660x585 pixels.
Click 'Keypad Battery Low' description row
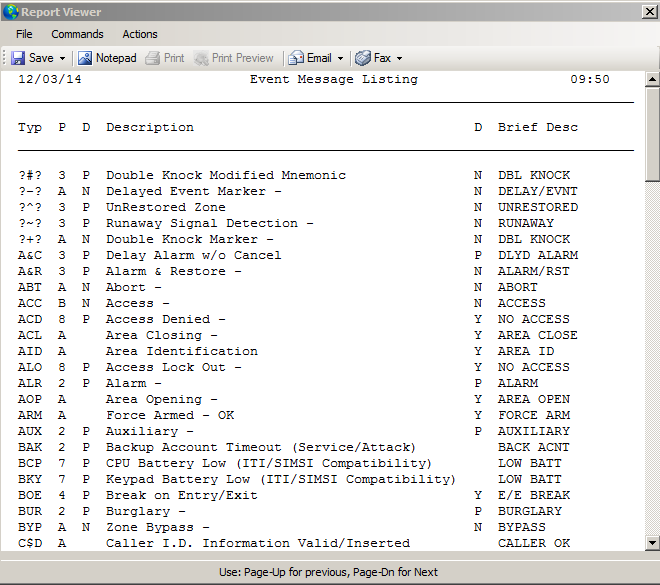point(281,479)
